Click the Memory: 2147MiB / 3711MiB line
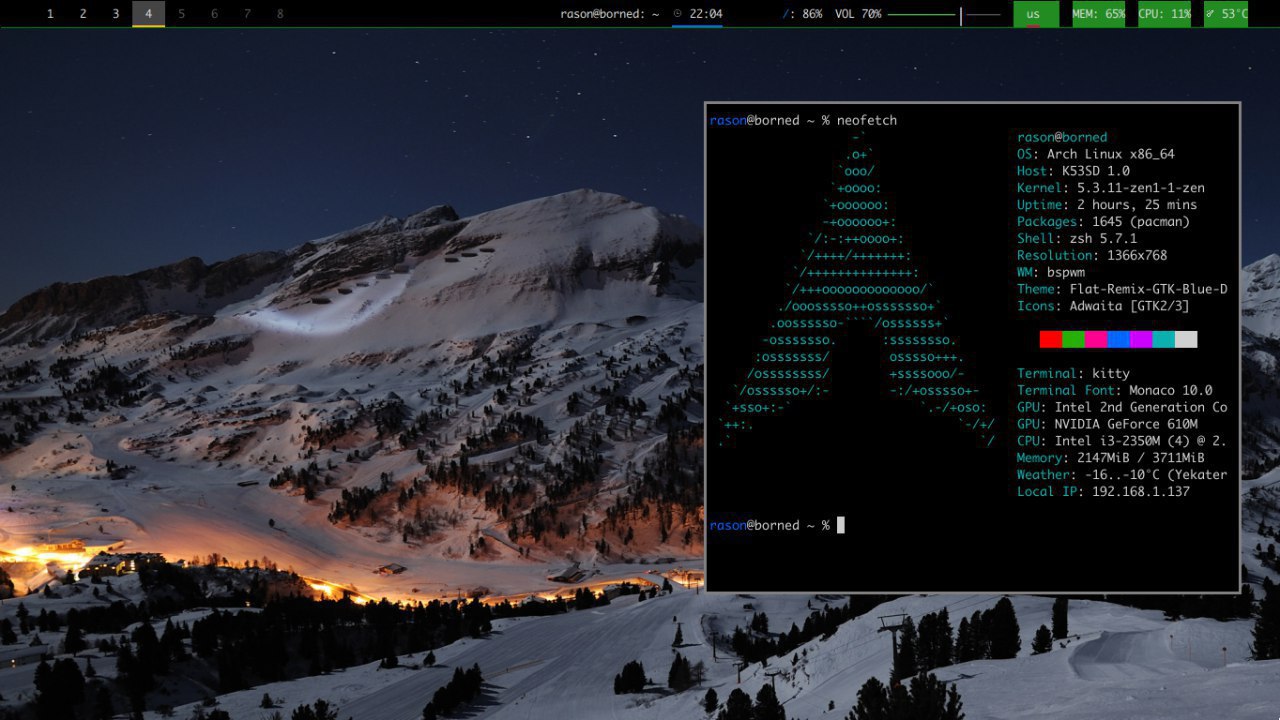Image resolution: width=1280 pixels, height=720 pixels. point(1111,459)
